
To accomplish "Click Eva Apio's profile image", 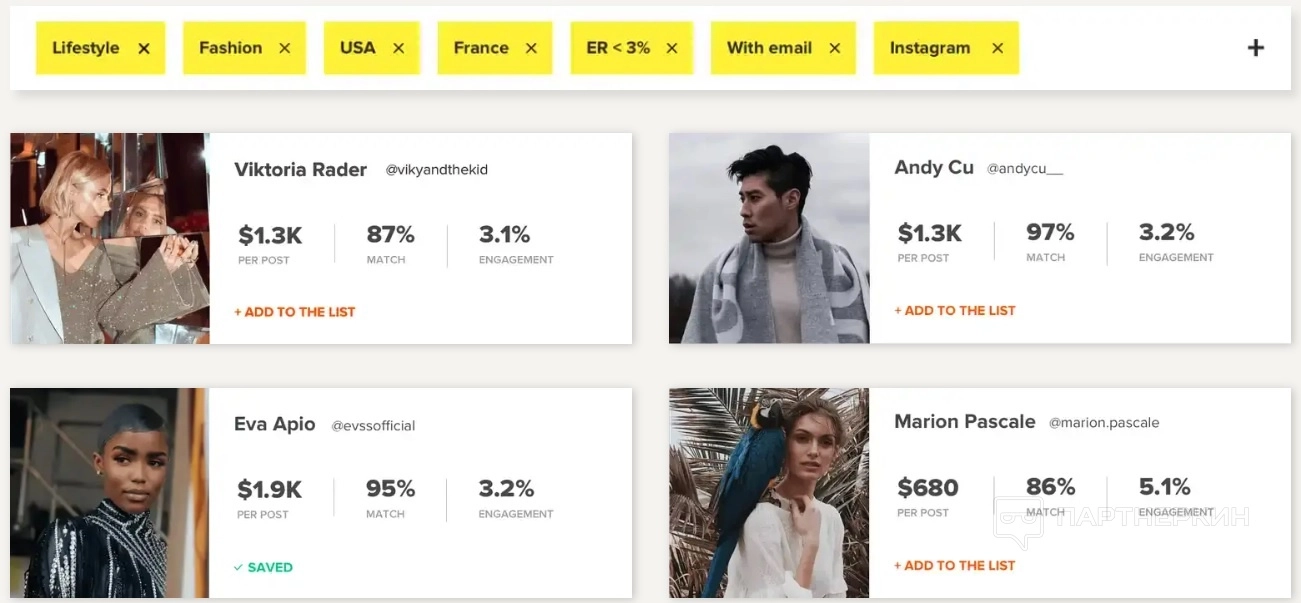I will (110, 493).
